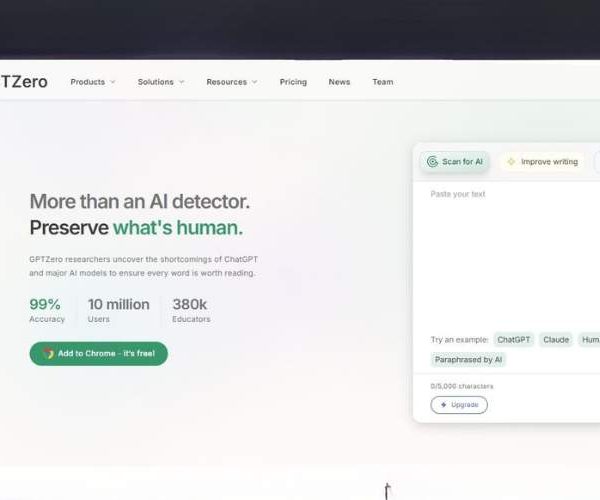The height and width of the screenshot is (500, 600).
Task: Click the Chrome logo icon
Action: click(48, 353)
